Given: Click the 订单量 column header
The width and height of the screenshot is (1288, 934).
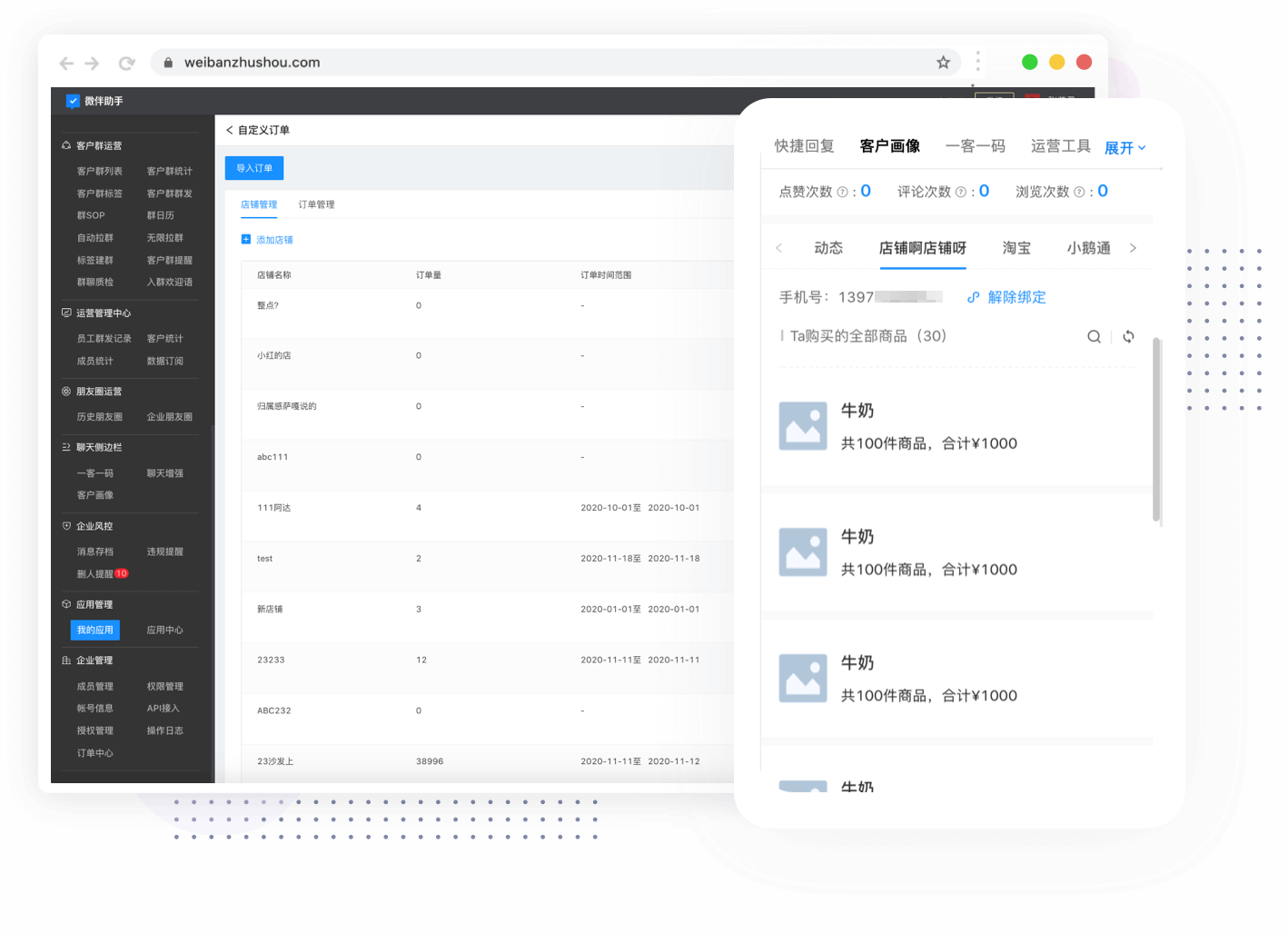Looking at the screenshot, I should click(428, 275).
